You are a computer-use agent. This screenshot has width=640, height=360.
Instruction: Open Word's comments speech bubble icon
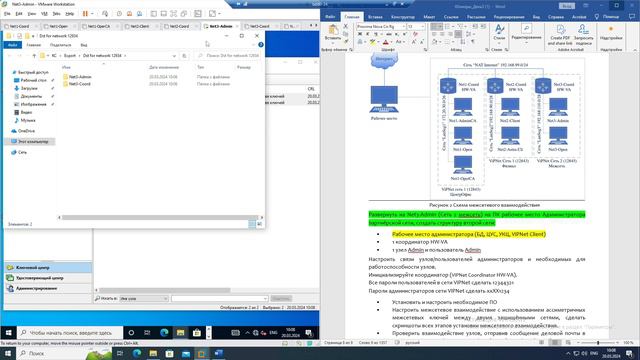(x=632, y=17)
